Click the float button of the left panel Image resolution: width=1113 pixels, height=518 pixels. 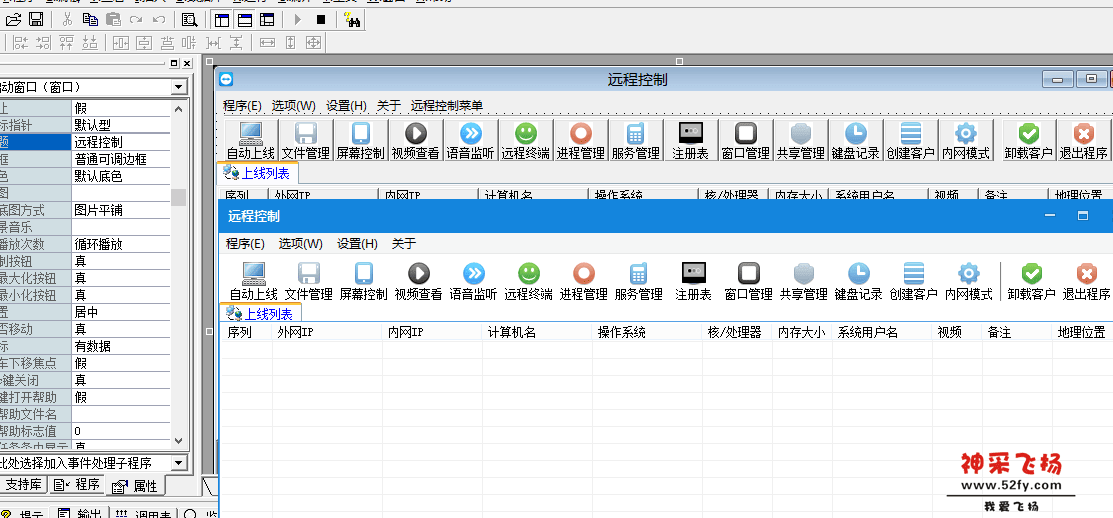(x=175, y=64)
